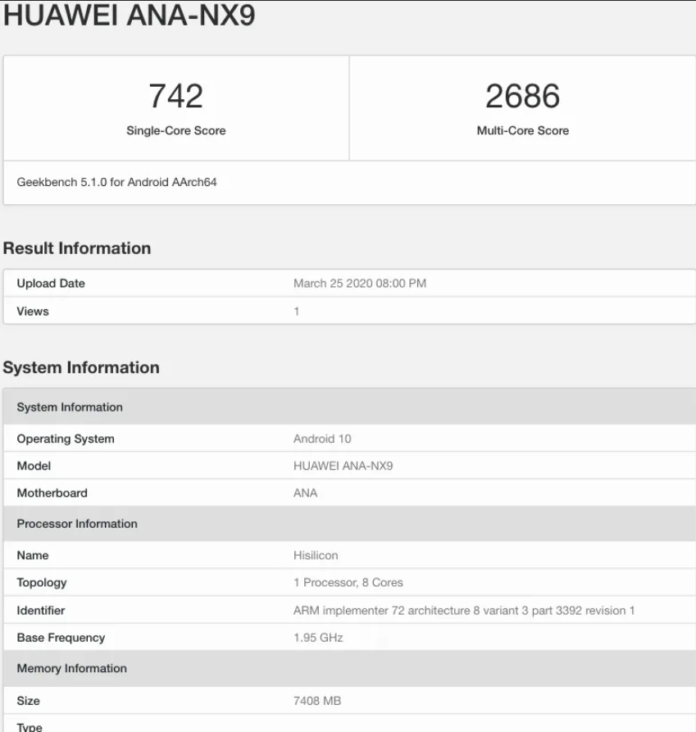This screenshot has height=732, width=696.
Task: Click the 1.95 GHz base frequency value
Action: (319, 638)
